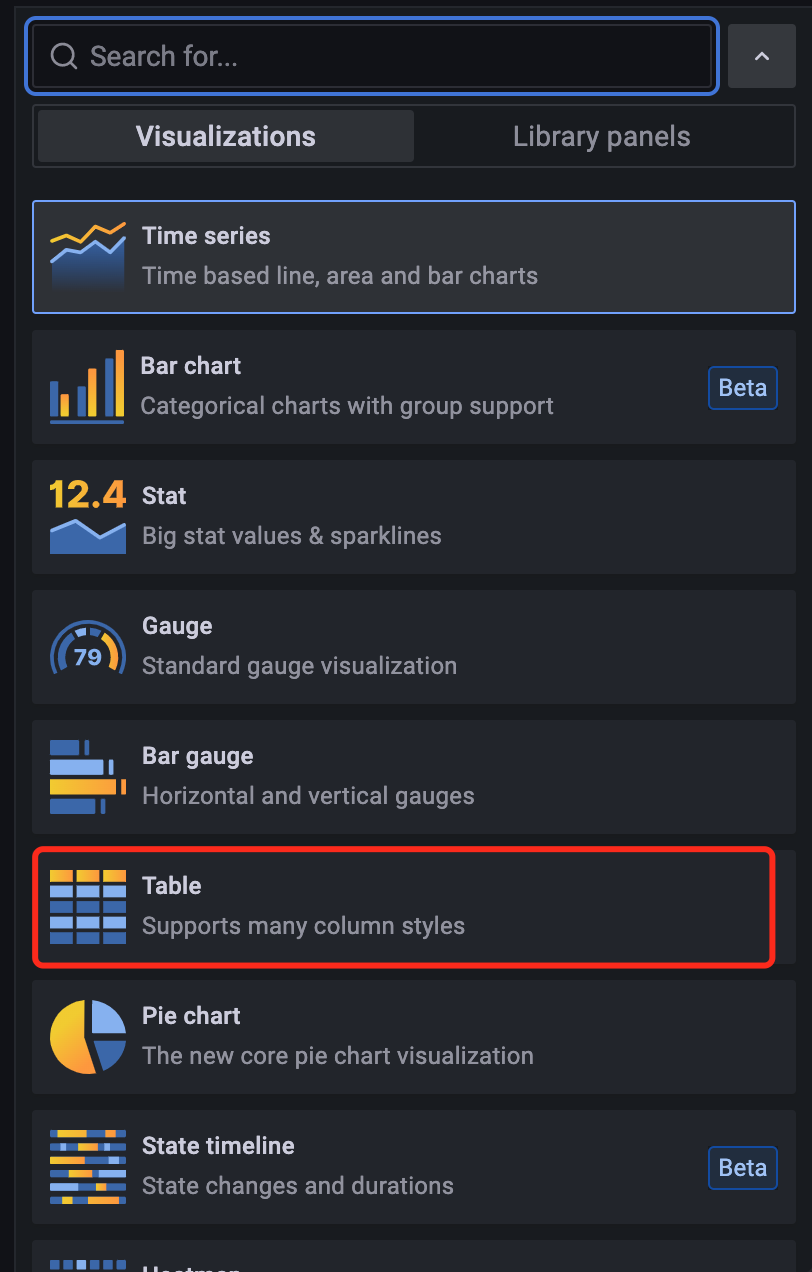
Task: Click the State timeline icon
Action: pos(88,1167)
